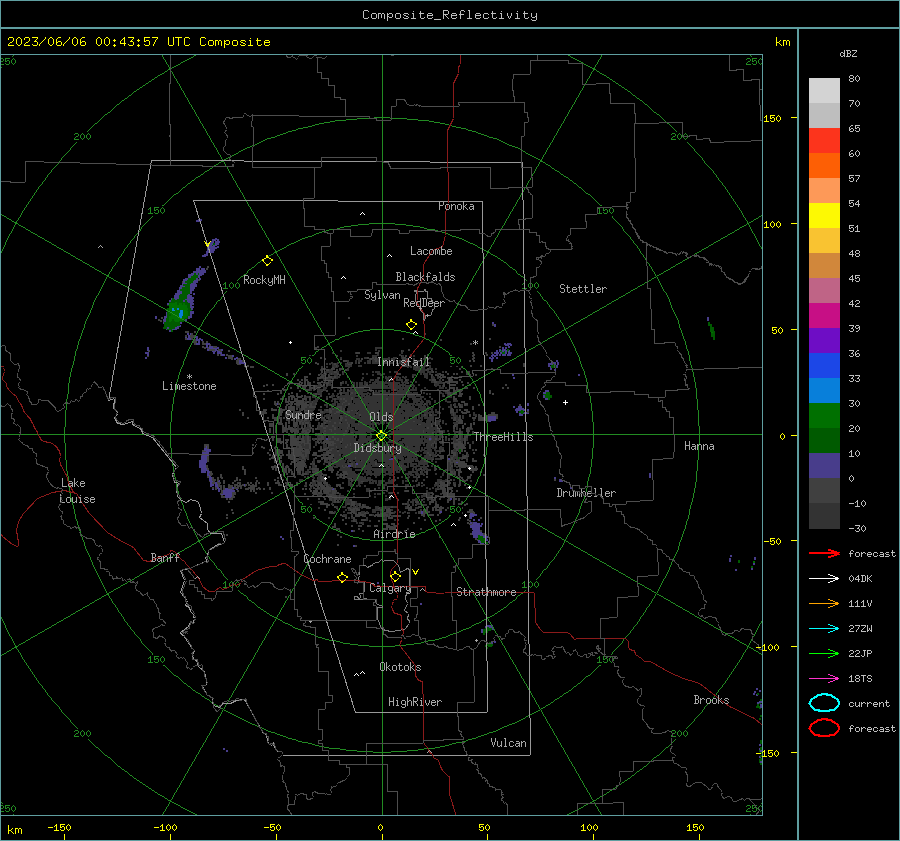Select the white 04DK arrow legend entry
Screen dimensions: 900x841
pyautogui.click(x=824, y=579)
